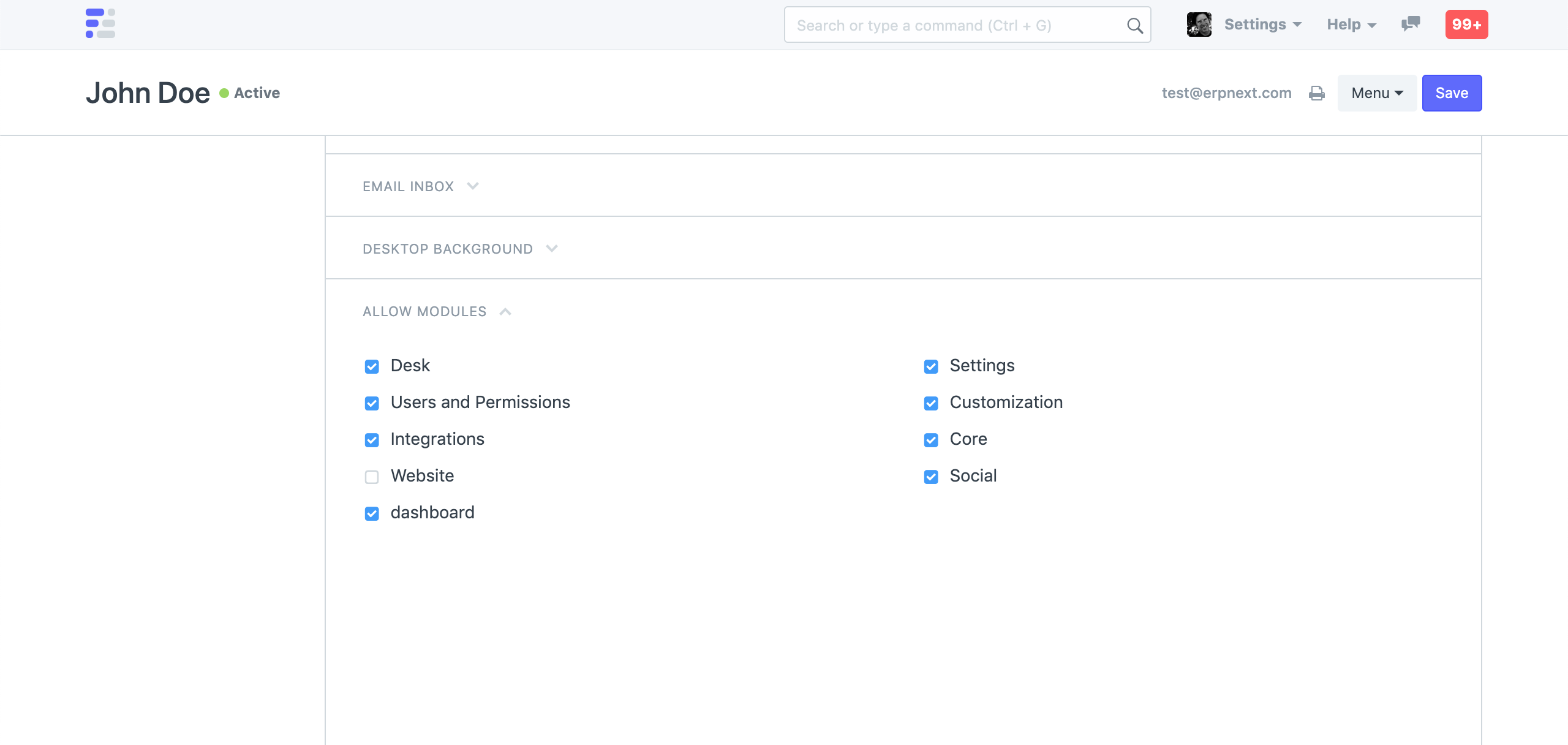Enable the Website module
1568x745 pixels.
pos(372,477)
